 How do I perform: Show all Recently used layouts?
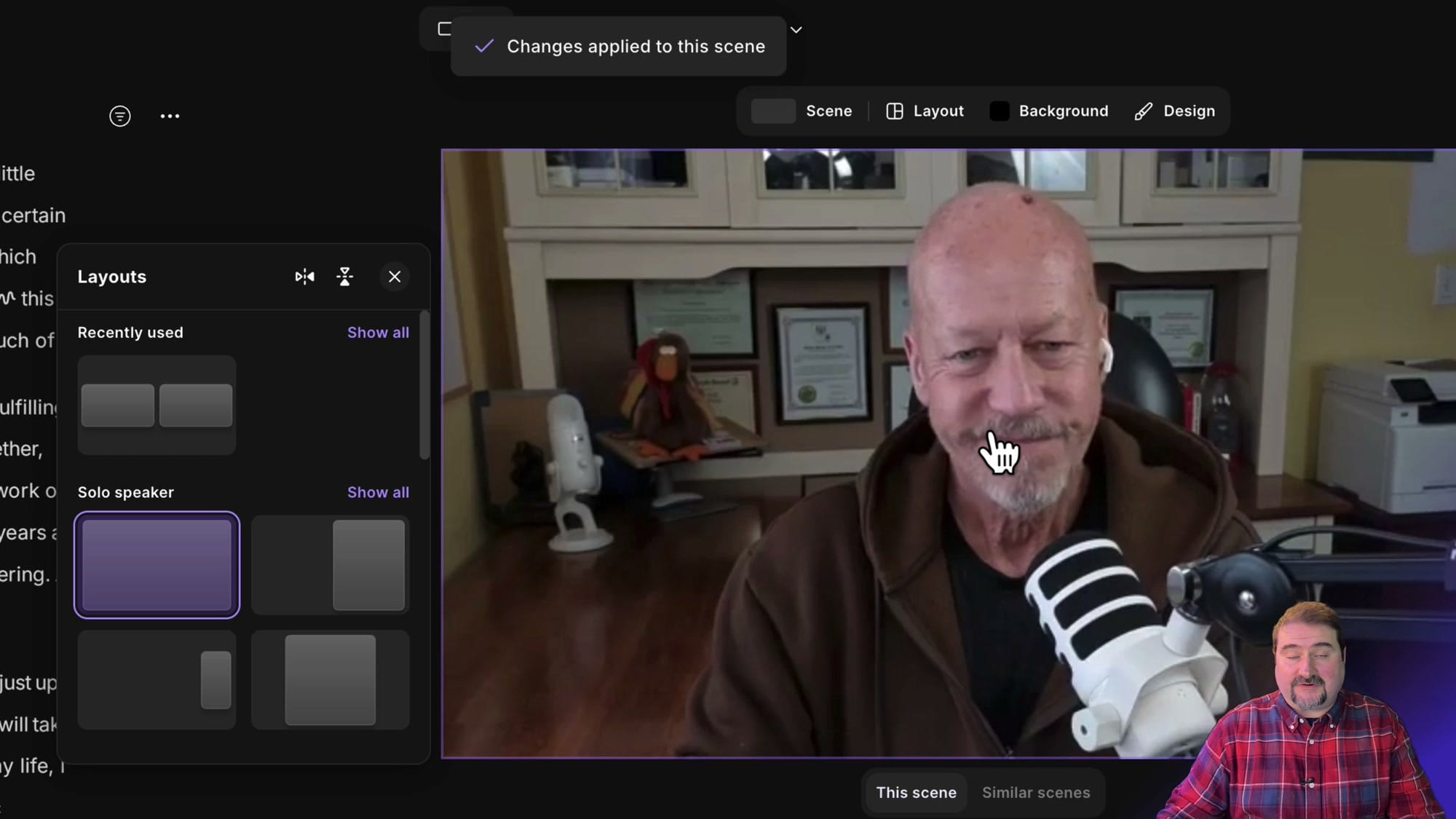click(378, 333)
